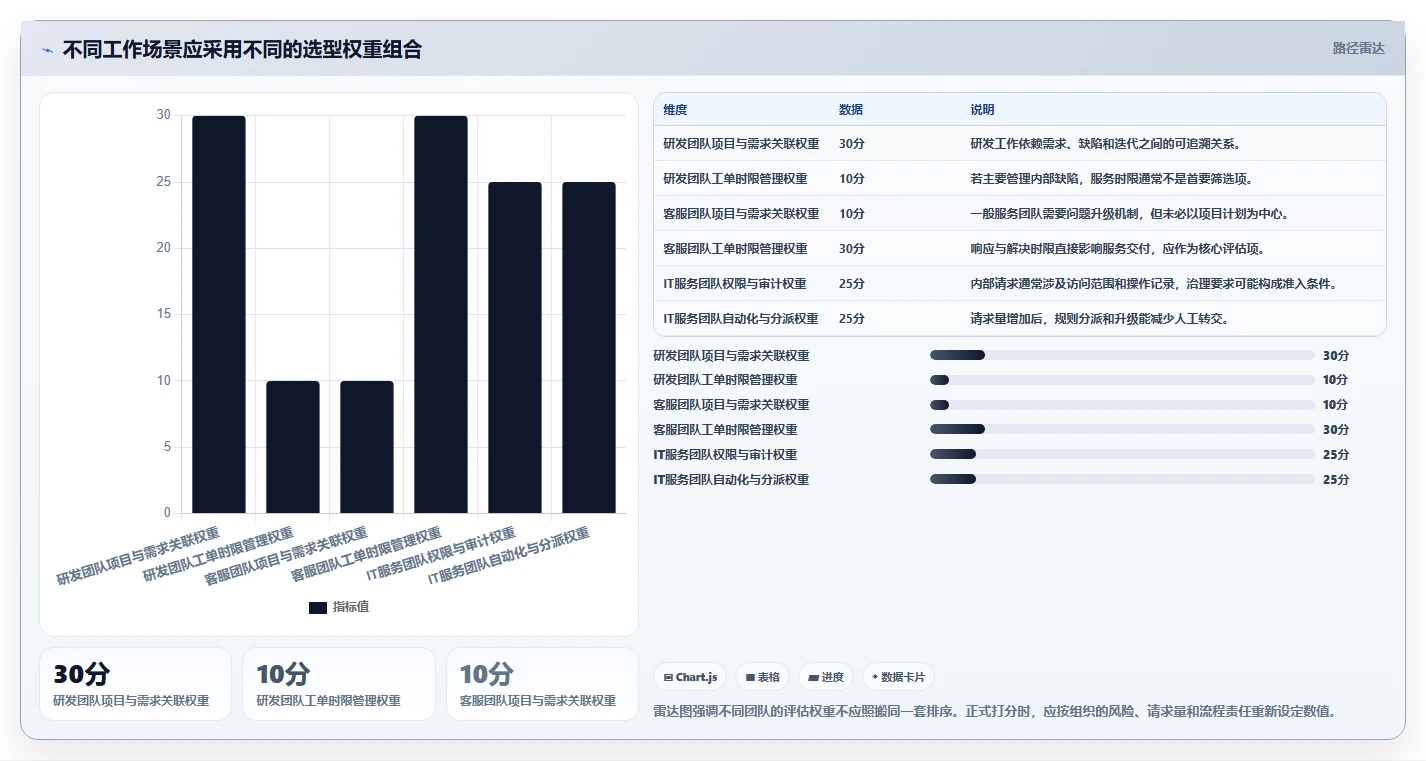Click progress bar for 客服团队工单时限管理权重

tap(1122, 430)
